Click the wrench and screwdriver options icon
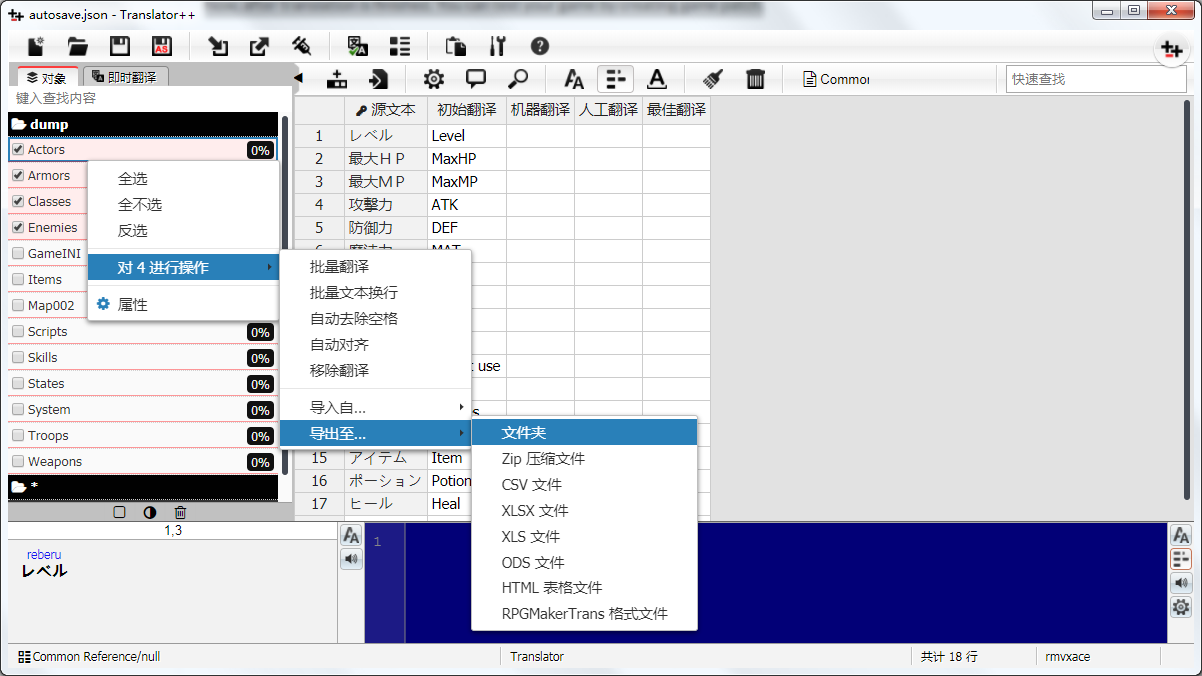The height and width of the screenshot is (676, 1202). tap(498, 46)
